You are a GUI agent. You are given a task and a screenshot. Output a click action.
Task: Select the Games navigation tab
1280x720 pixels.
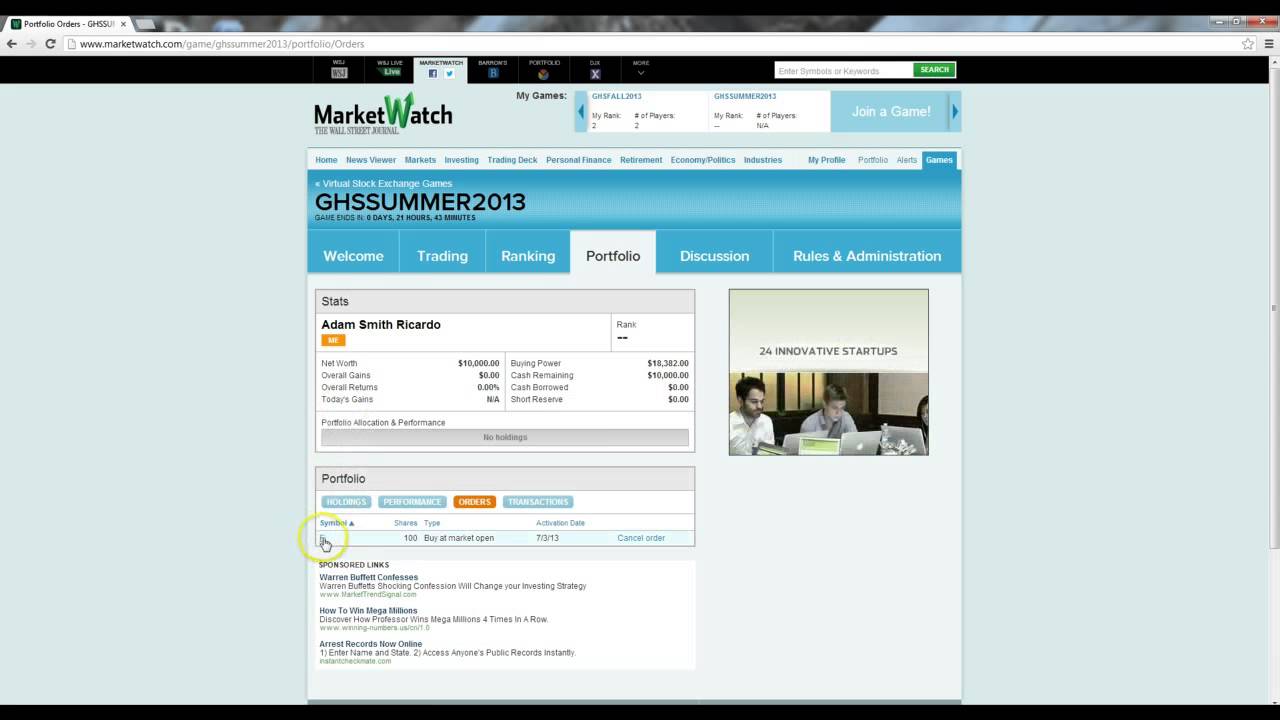pyautogui.click(x=939, y=160)
